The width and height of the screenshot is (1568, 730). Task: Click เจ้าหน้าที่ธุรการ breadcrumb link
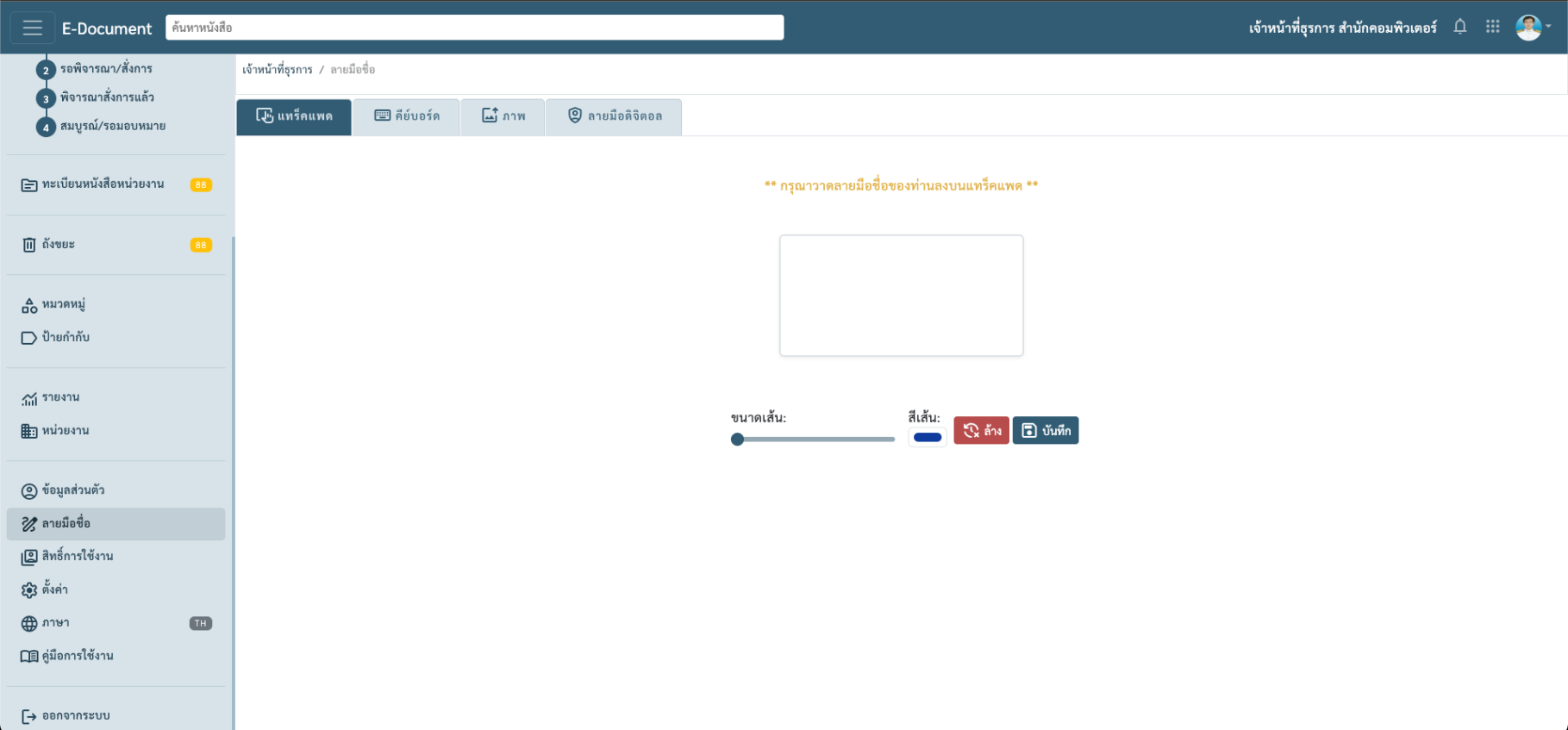pyautogui.click(x=278, y=70)
